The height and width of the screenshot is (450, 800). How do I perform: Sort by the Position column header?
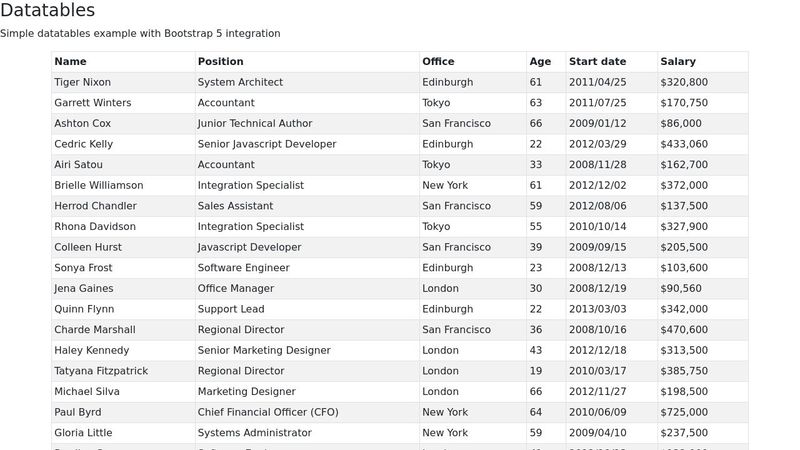click(307, 62)
